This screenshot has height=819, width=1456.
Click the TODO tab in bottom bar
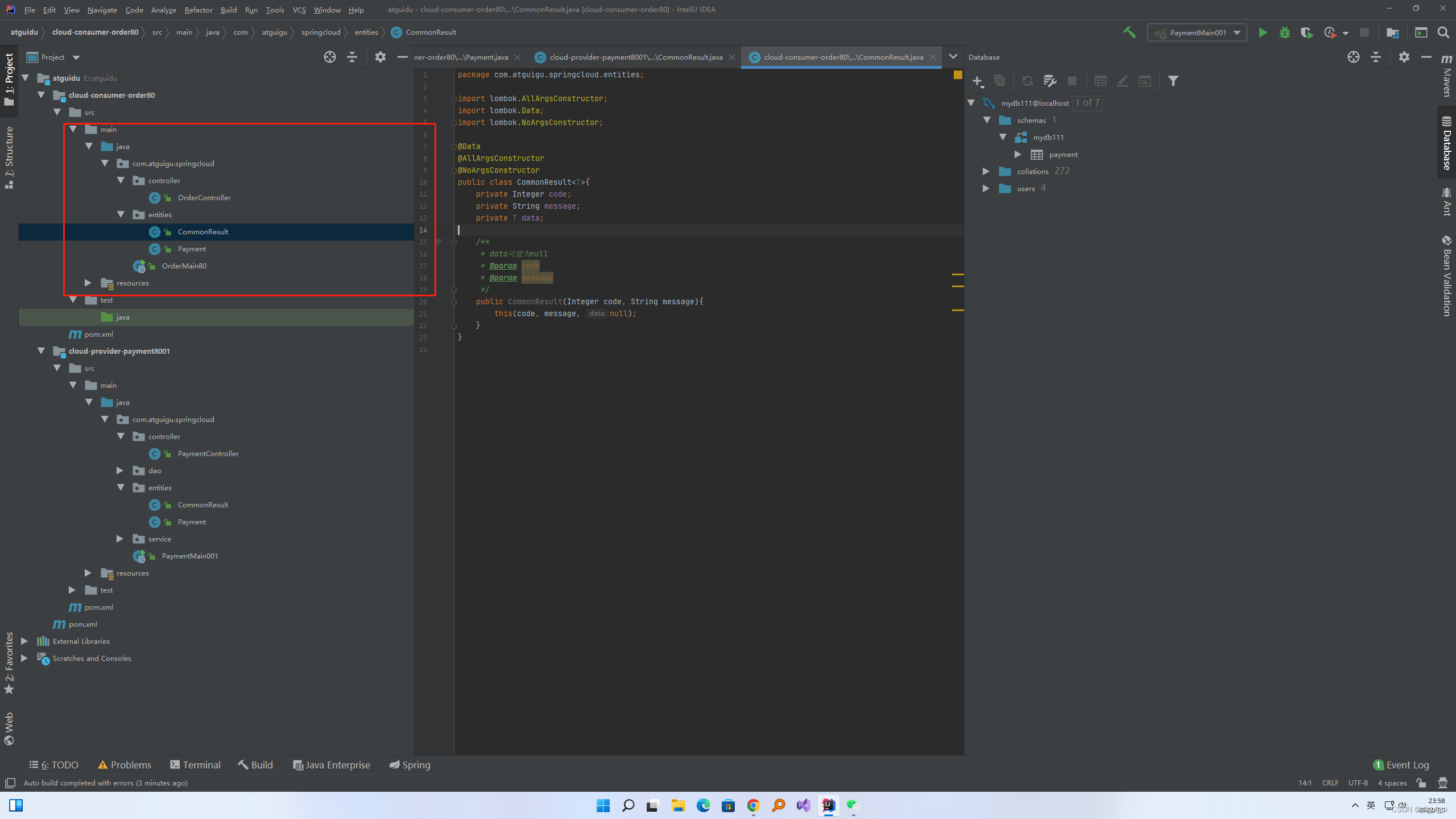point(55,765)
